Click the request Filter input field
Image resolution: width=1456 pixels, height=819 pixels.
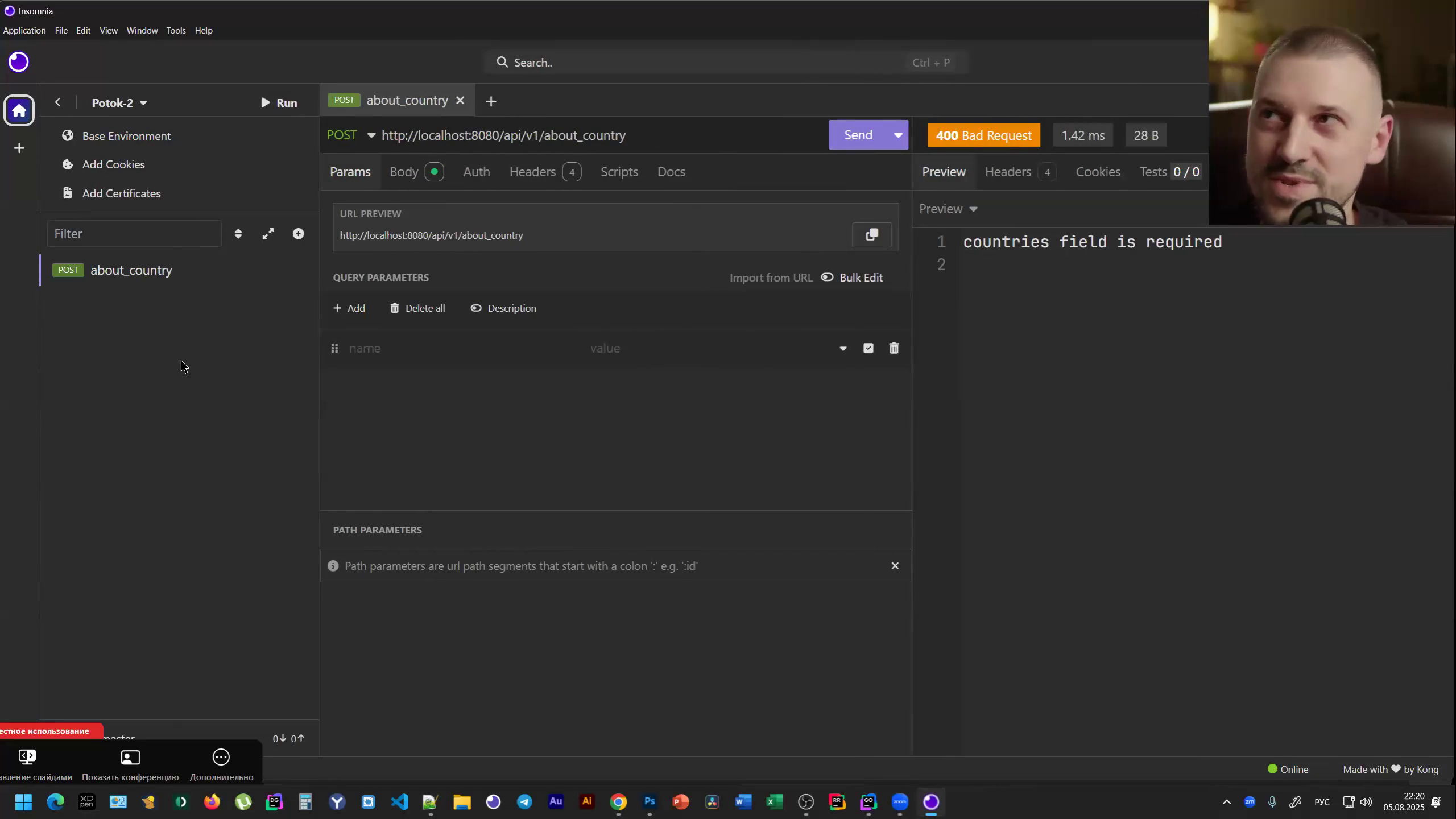[x=134, y=234]
